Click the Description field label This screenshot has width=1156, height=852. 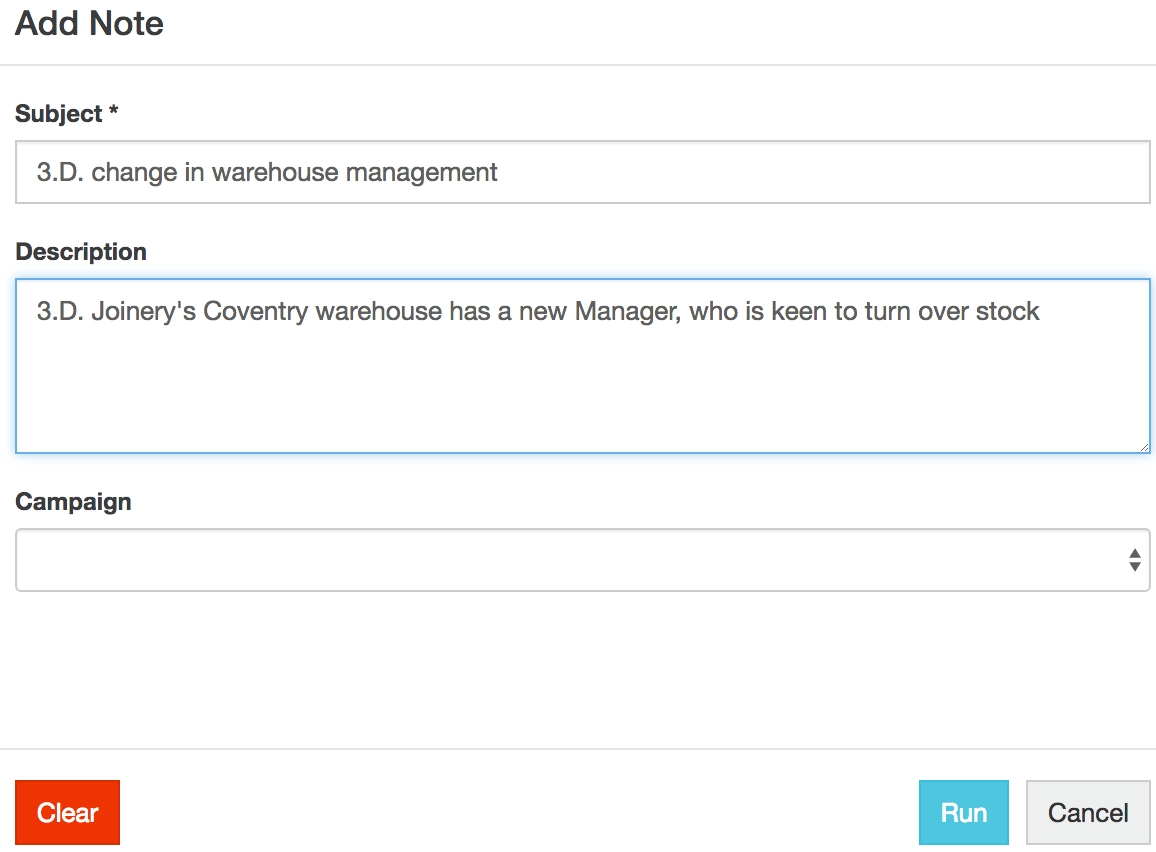click(x=81, y=252)
